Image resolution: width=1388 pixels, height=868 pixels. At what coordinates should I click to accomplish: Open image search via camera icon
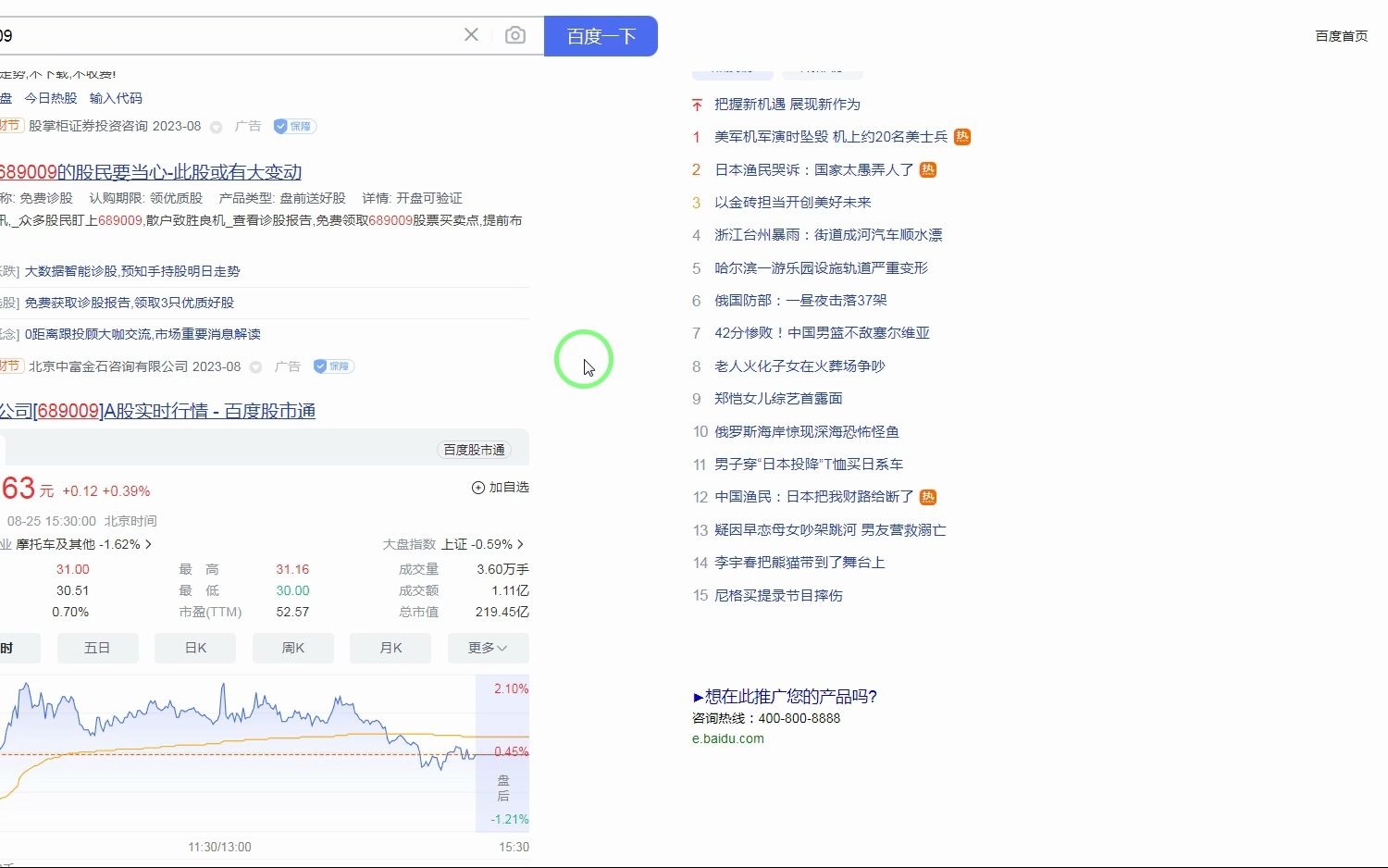(515, 35)
